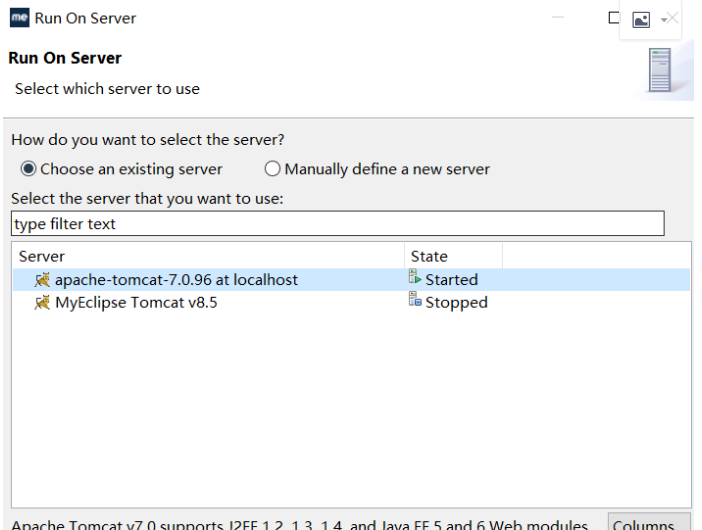
Task: Click the State column header
Action: 454,256
